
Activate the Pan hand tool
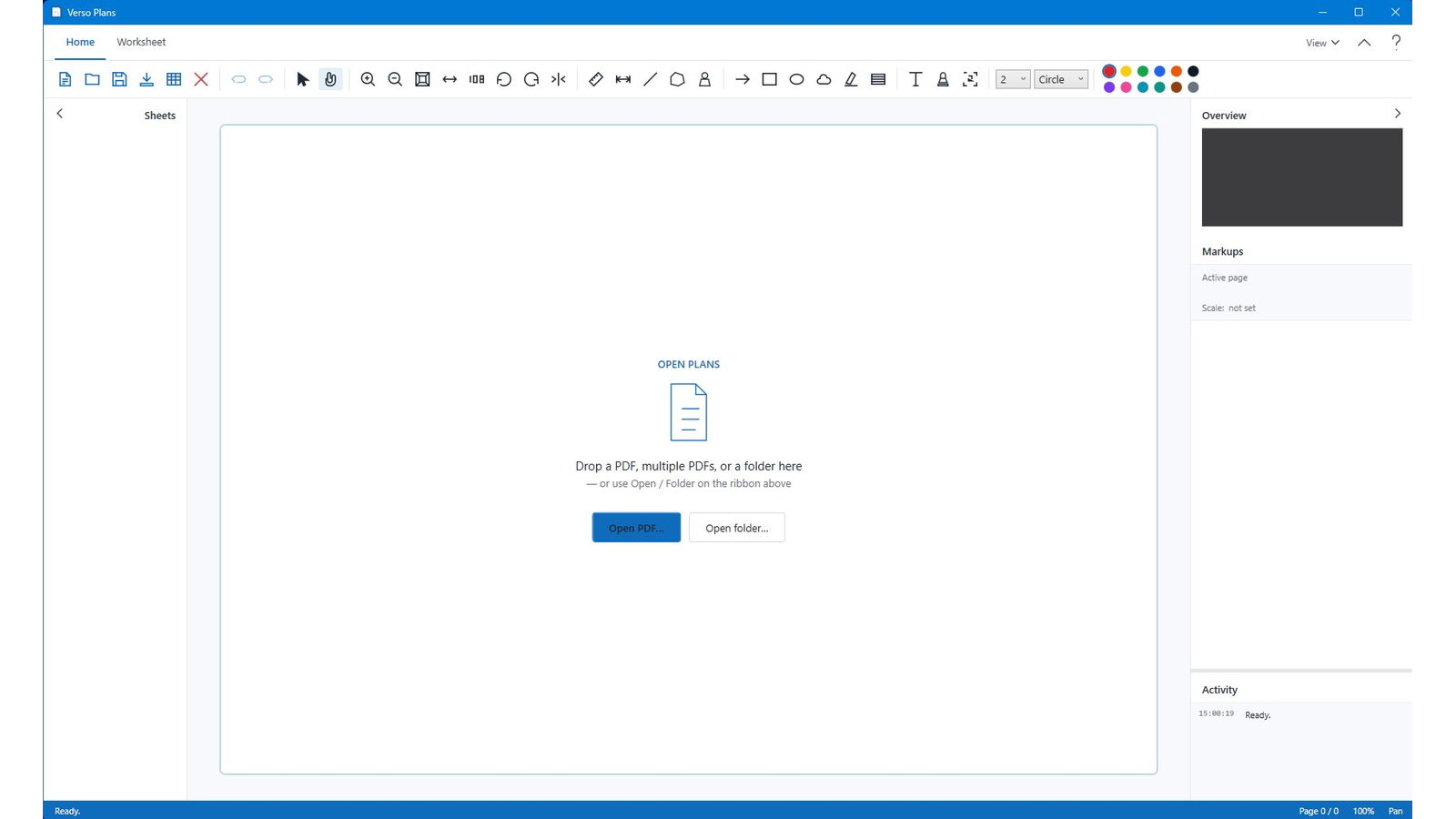pyautogui.click(x=330, y=79)
